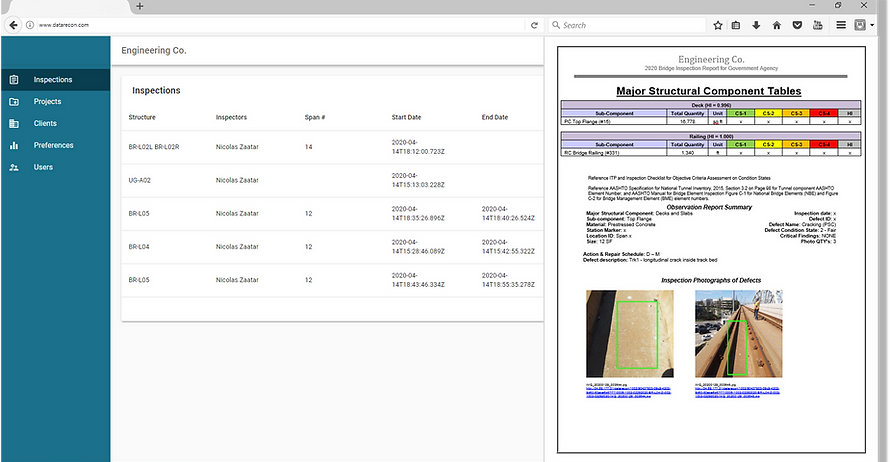Open a new tab with plus button
The image size is (890, 462).
click(x=140, y=6)
